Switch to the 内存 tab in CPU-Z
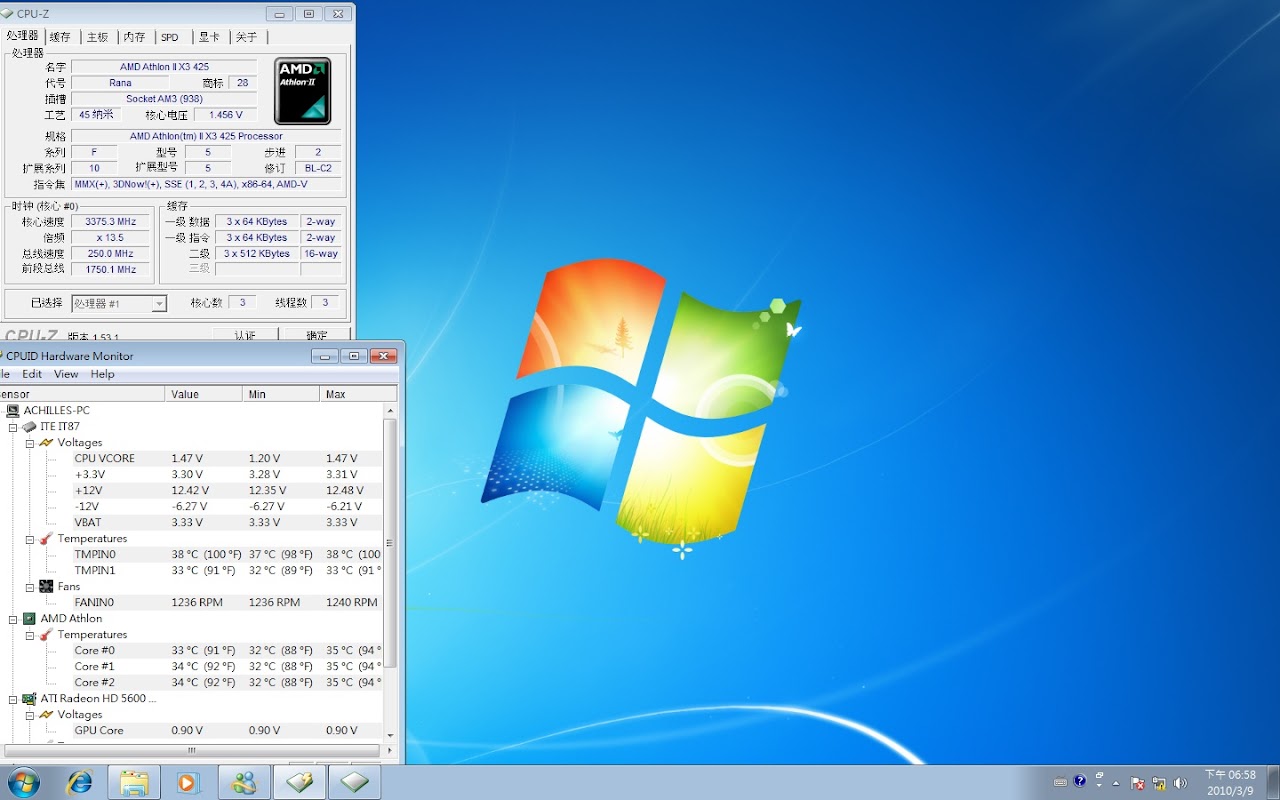 click(135, 37)
